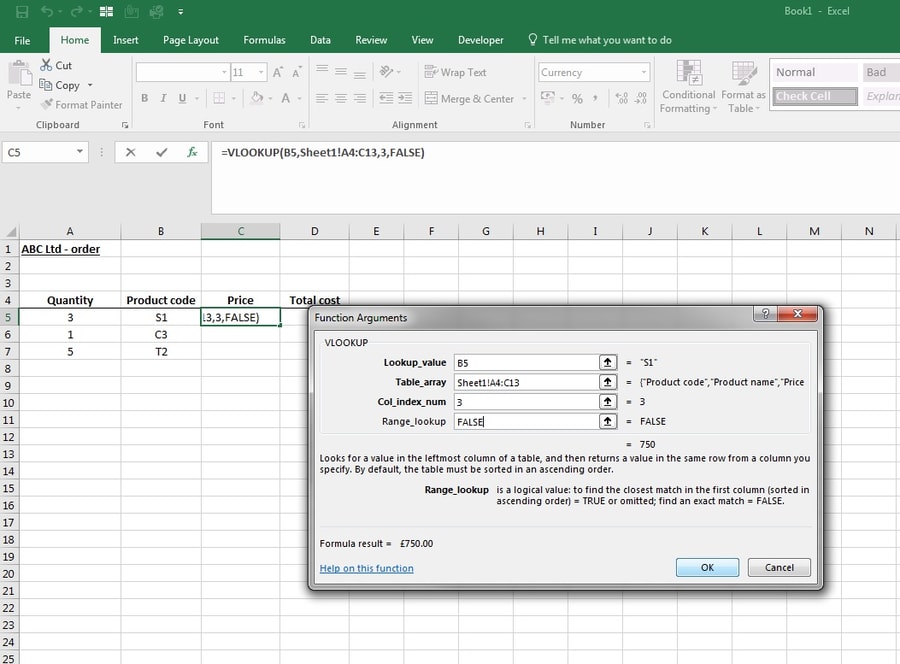Click the Cancel formula X icon
900x664 pixels.
click(x=131, y=152)
